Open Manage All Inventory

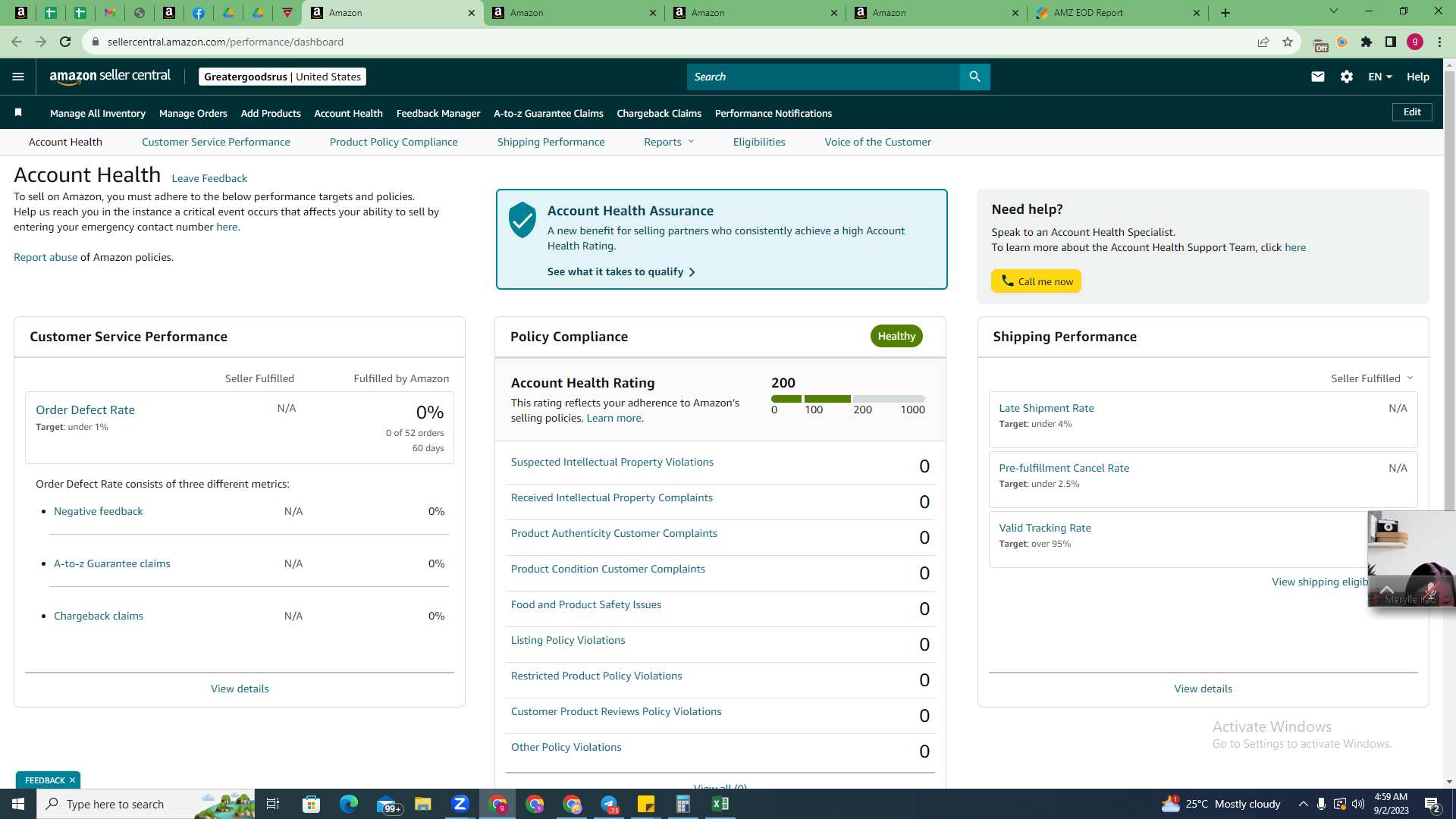98,113
